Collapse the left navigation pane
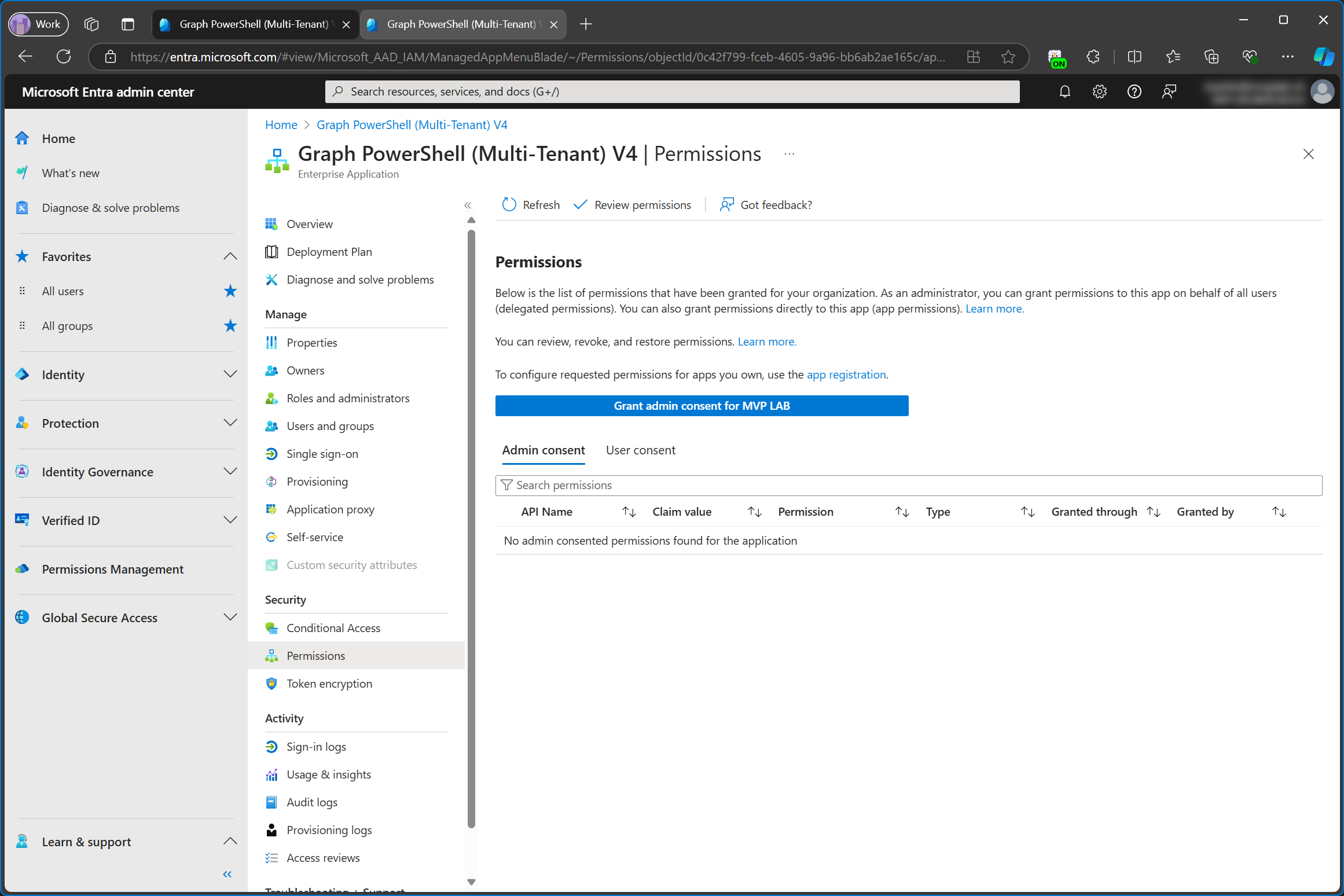Screen dimensions: 1344x896 tap(227, 874)
